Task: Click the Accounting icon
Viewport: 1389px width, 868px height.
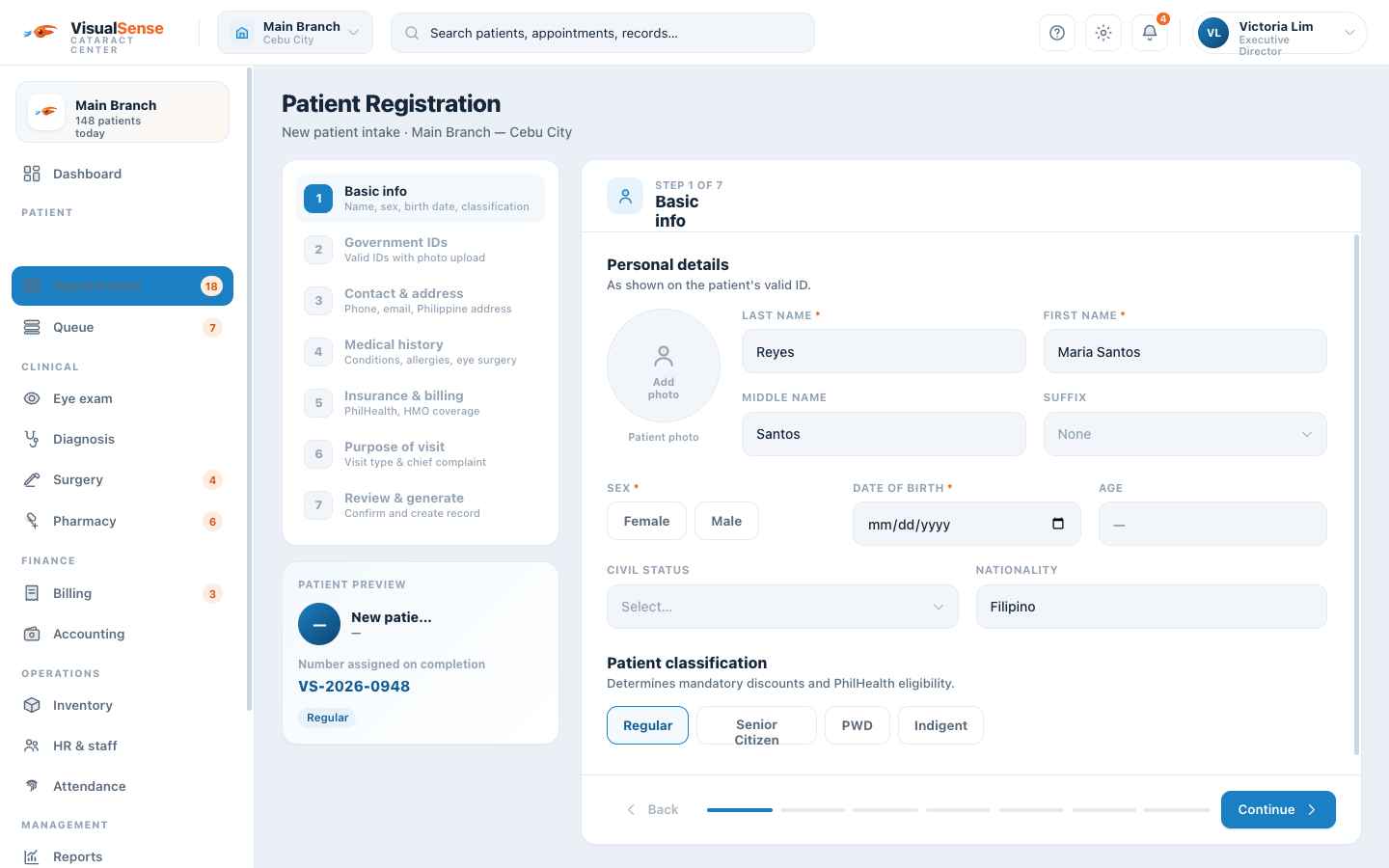Action: pos(32,634)
